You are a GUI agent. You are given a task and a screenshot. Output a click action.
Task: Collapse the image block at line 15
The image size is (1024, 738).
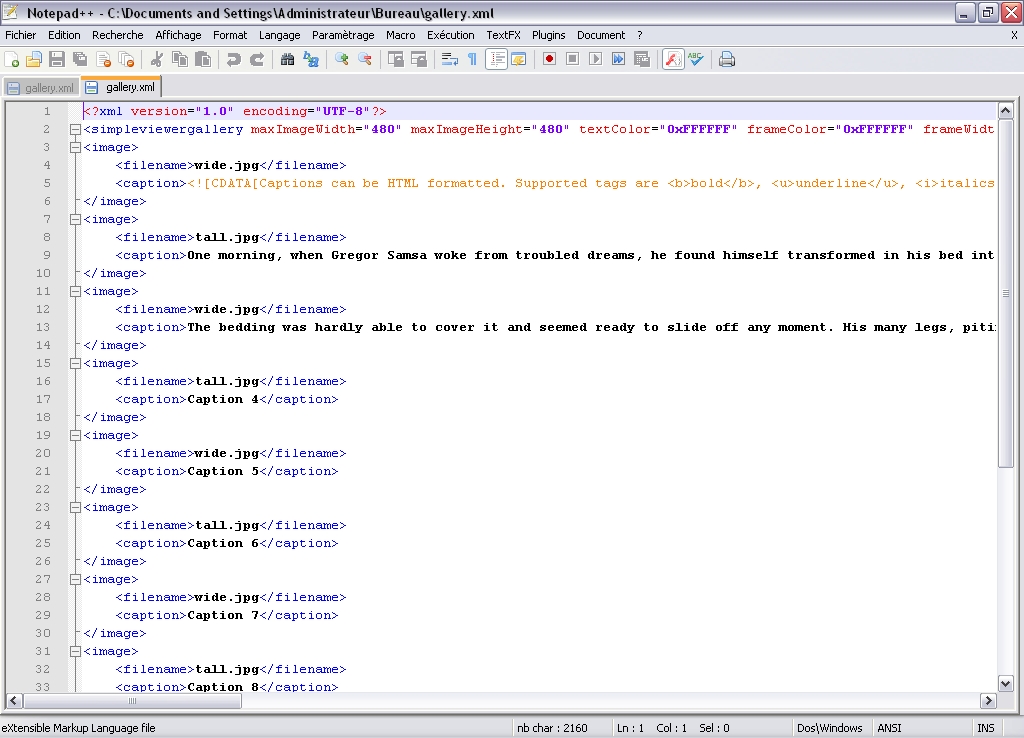(x=75, y=364)
